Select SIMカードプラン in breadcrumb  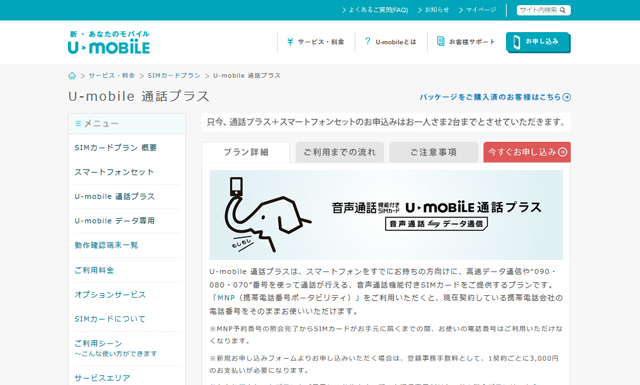[x=174, y=76]
